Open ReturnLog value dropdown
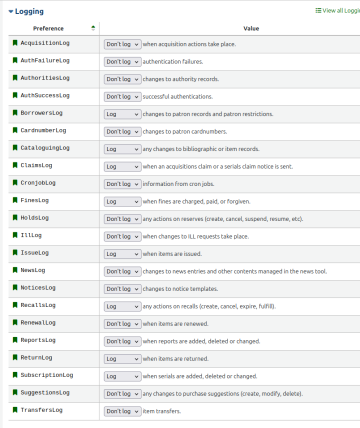360x428 pixels. point(122,359)
